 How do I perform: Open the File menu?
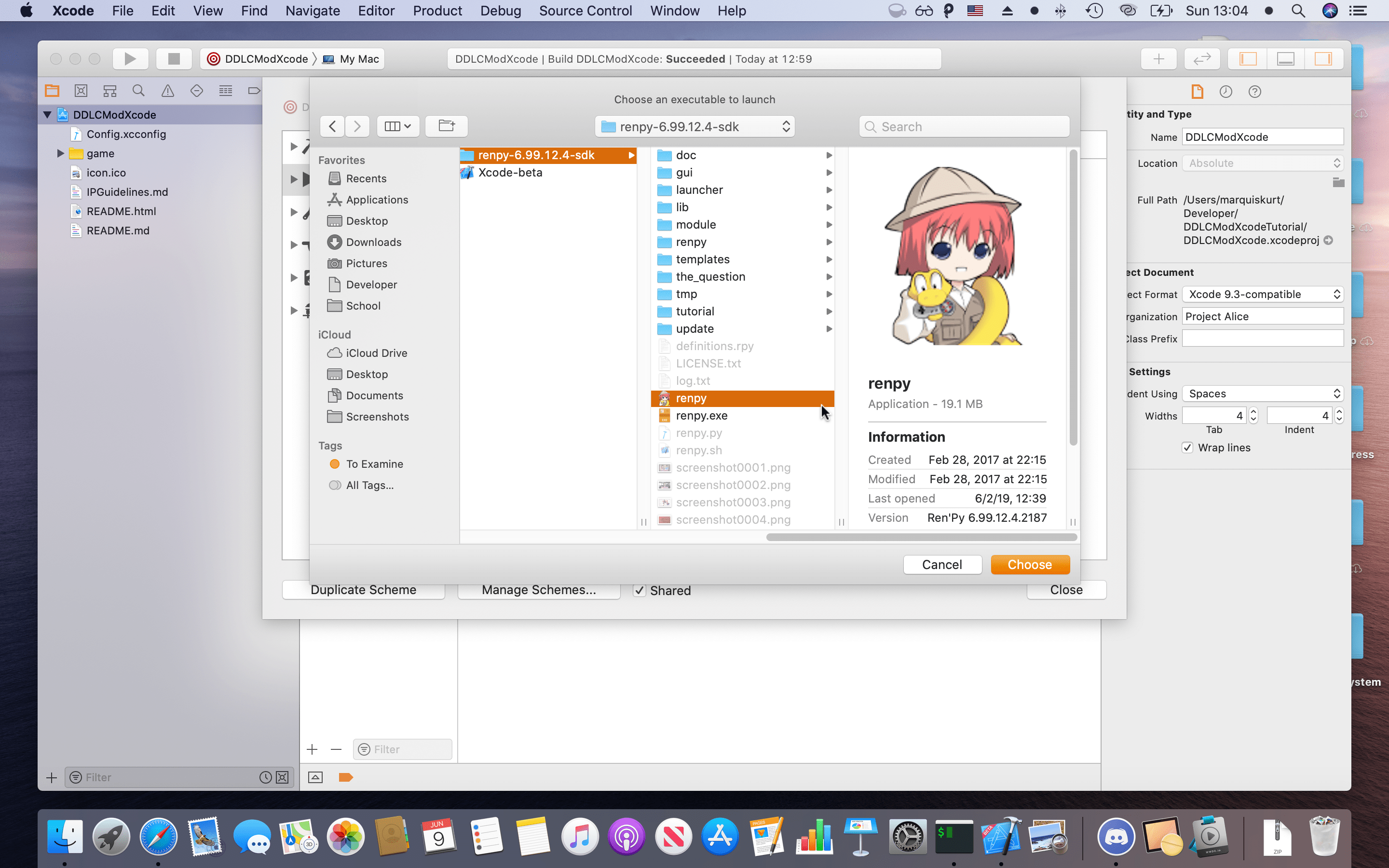coord(122,11)
